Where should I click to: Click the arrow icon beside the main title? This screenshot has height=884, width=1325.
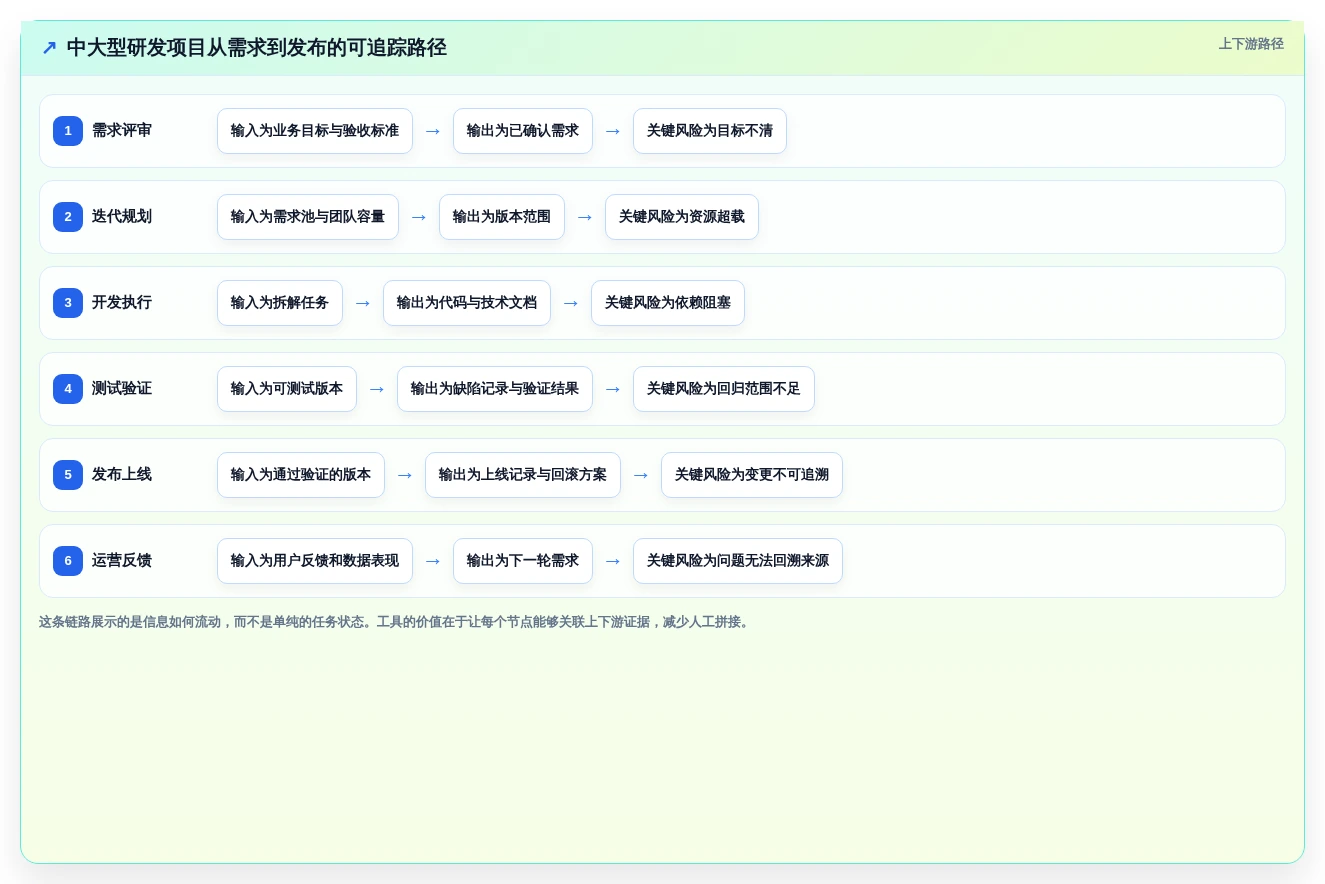[x=49, y=48]
